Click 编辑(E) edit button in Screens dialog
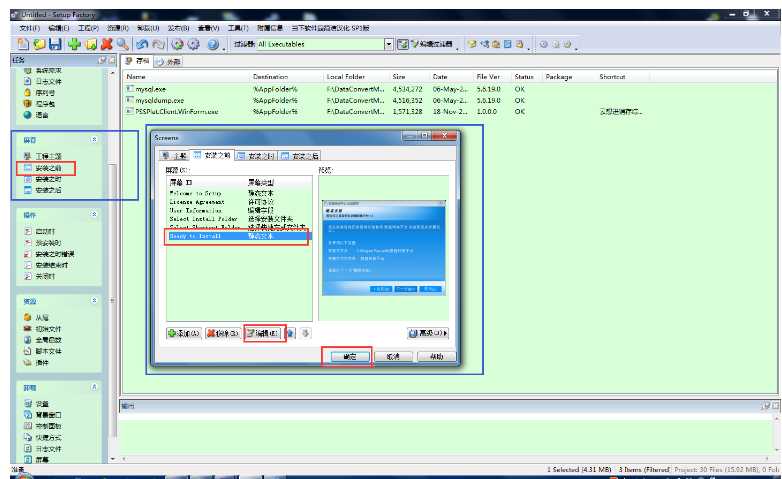782x479 pixels. (264, 333)
